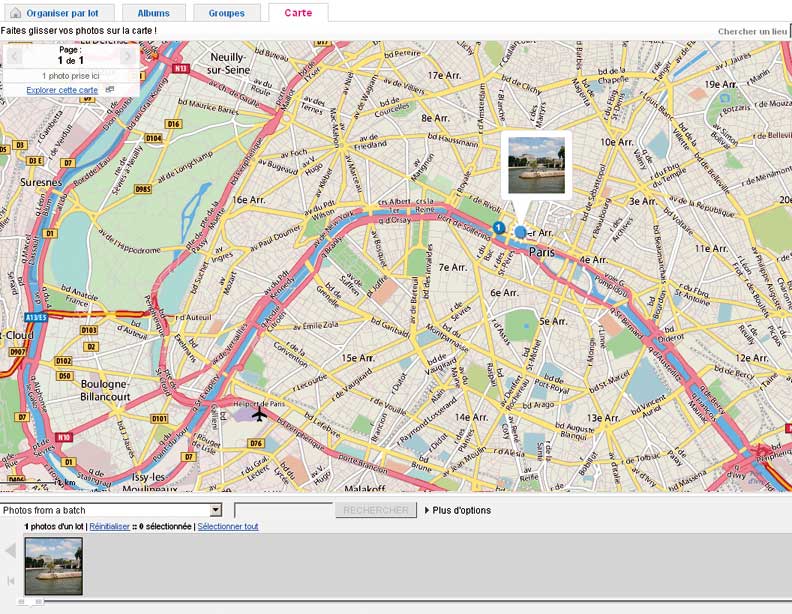Click the new-window icon beside Explorer cette carte

tap(110, 90)
